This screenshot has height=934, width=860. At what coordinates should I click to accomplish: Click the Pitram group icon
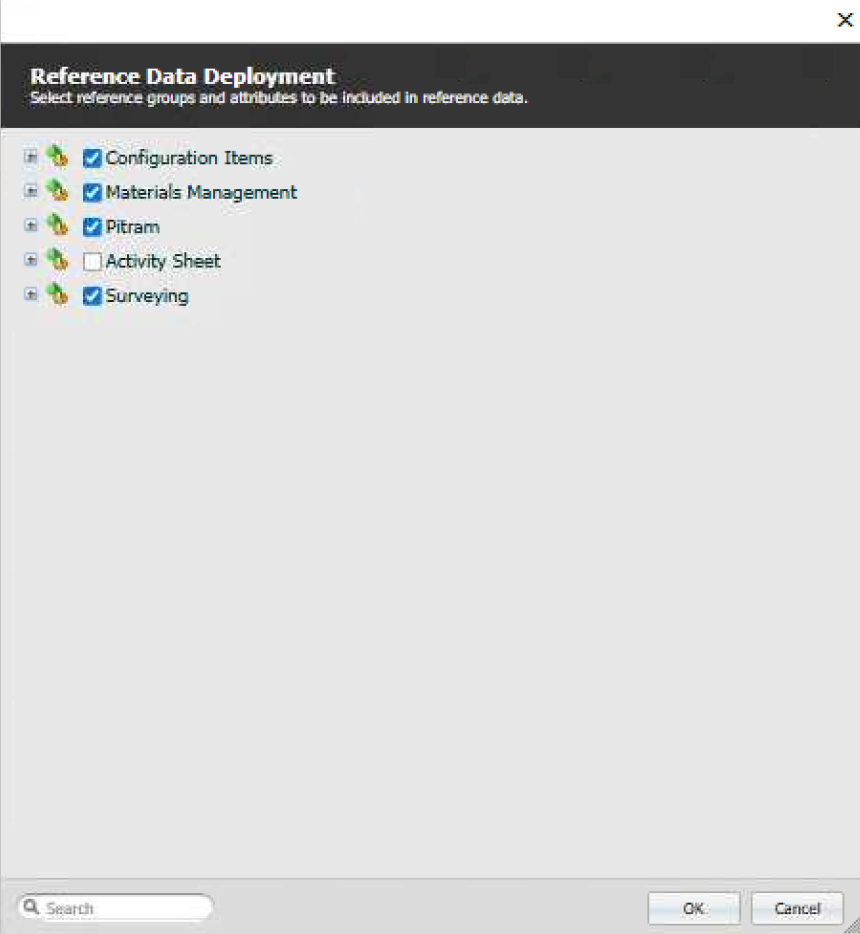tap(56, 226)
